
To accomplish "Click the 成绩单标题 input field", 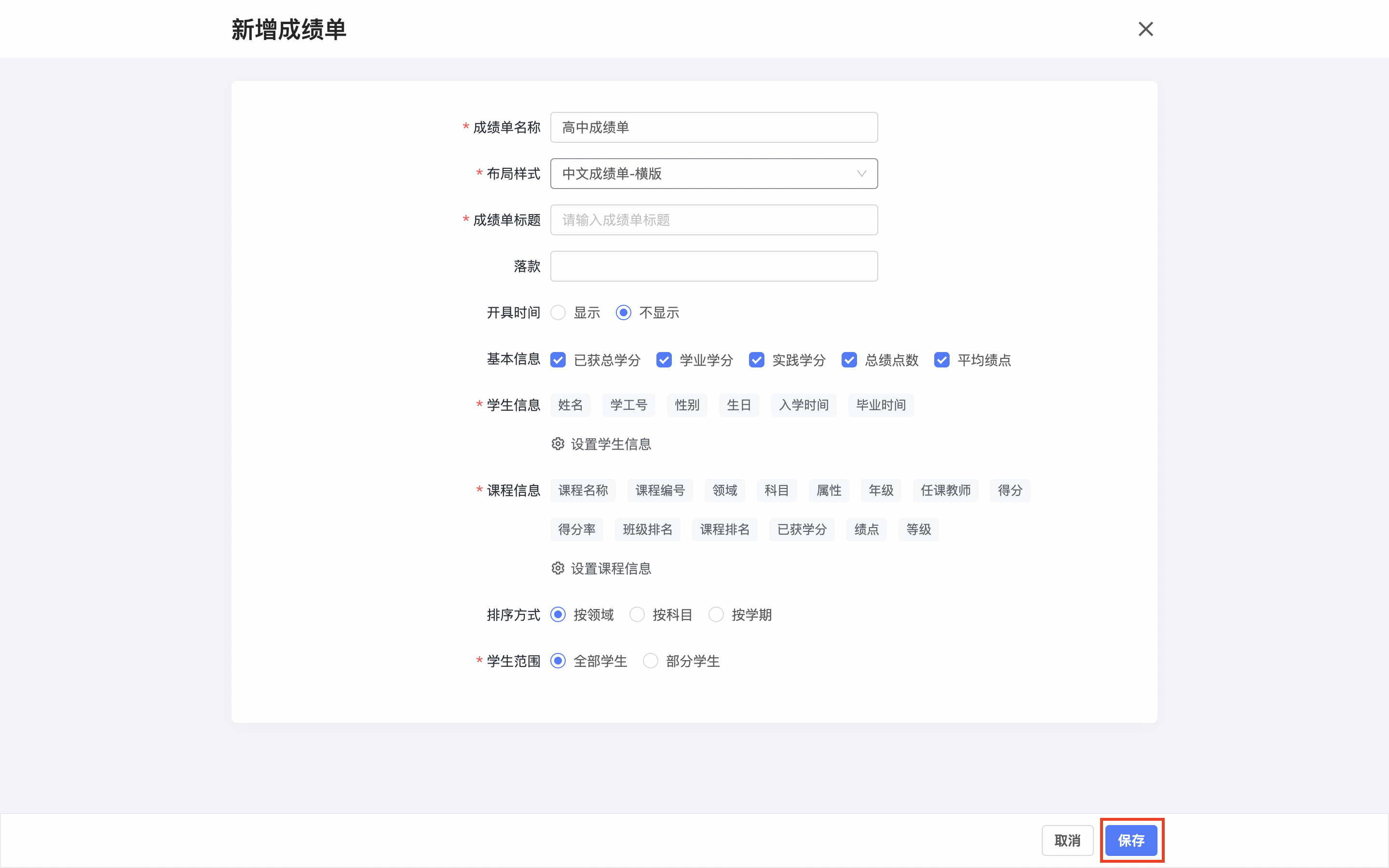I will [x=713, y=220].
